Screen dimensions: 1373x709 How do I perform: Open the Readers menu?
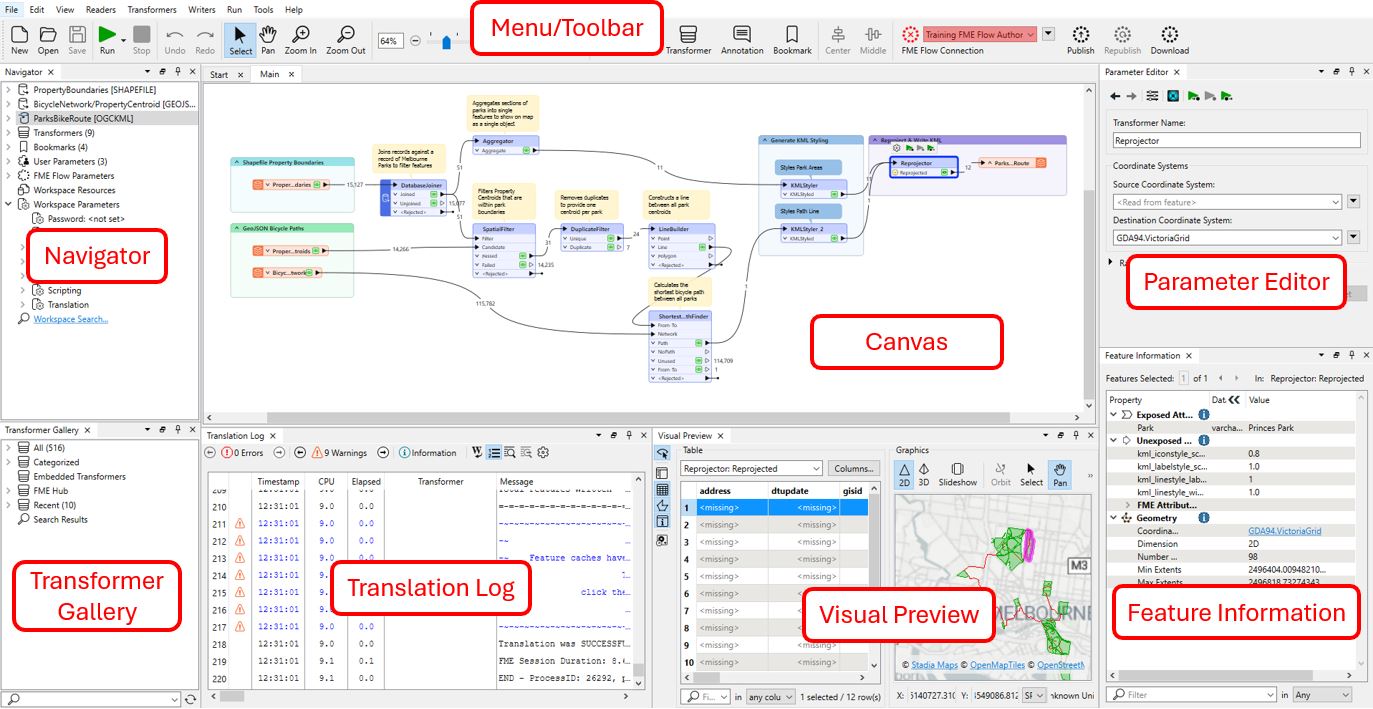pyautogui.click(x=101, y=9)
